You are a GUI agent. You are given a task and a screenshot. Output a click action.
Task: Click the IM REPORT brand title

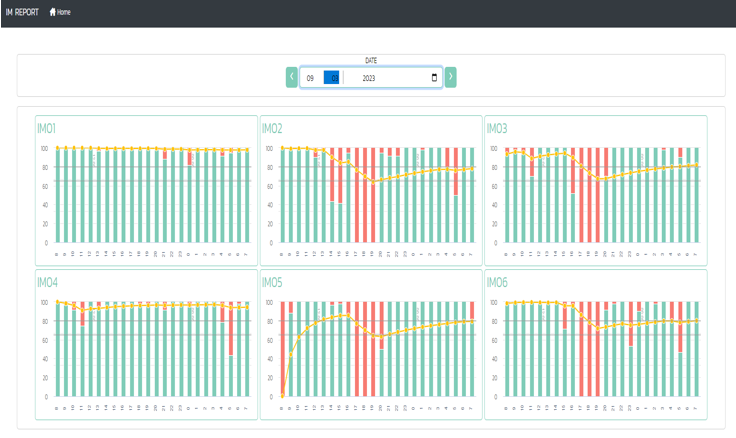tap(21, 12)
